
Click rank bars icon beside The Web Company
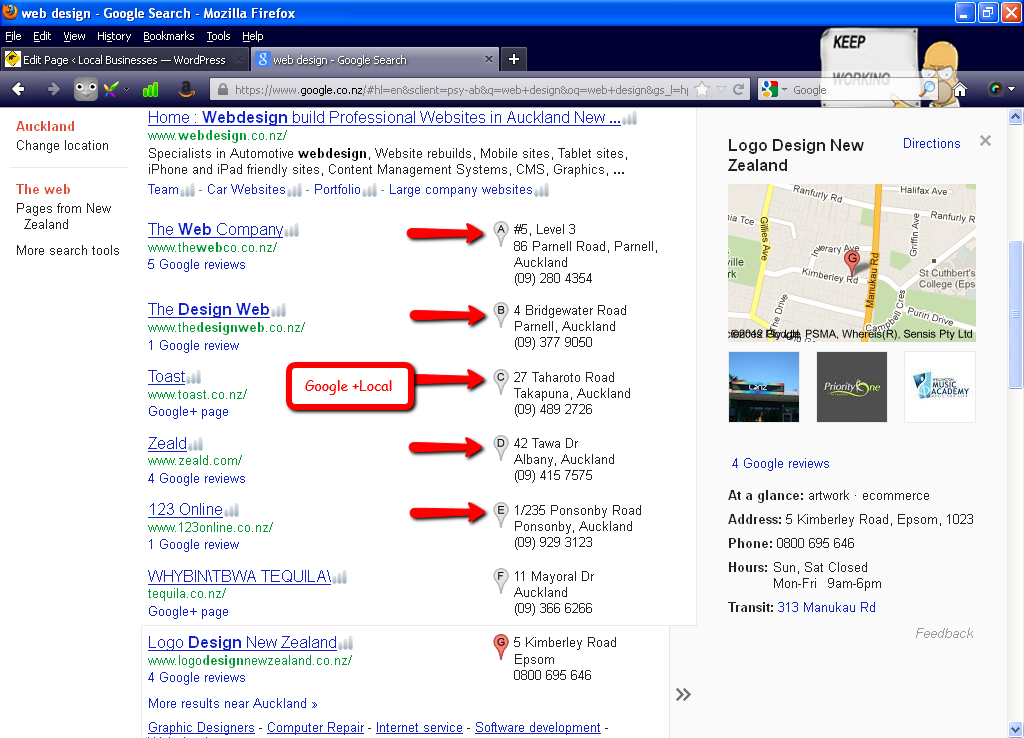(291, 230)
